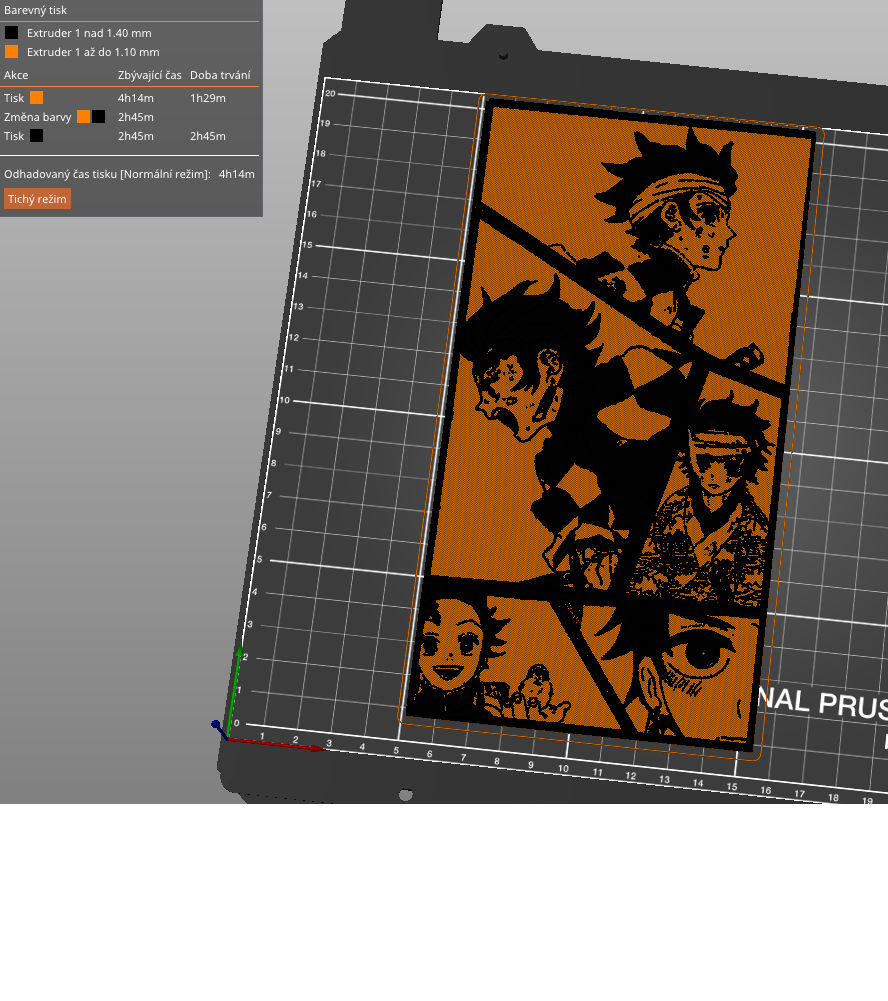Select orange swatch for Extruder 1 až do 1.10 mm
Screen dimensions: 888x1001
11,52
